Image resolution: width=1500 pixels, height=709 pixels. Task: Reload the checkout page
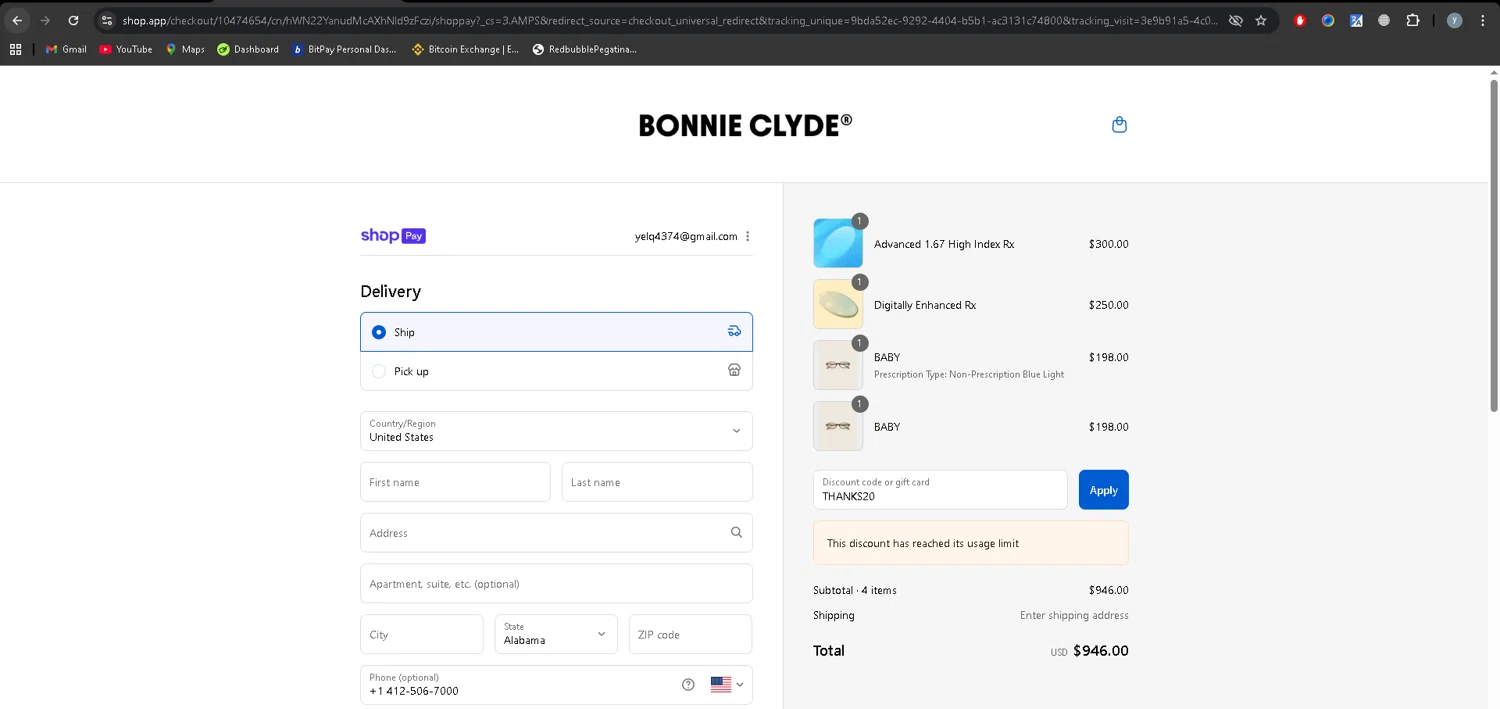(x=73, y=20)
